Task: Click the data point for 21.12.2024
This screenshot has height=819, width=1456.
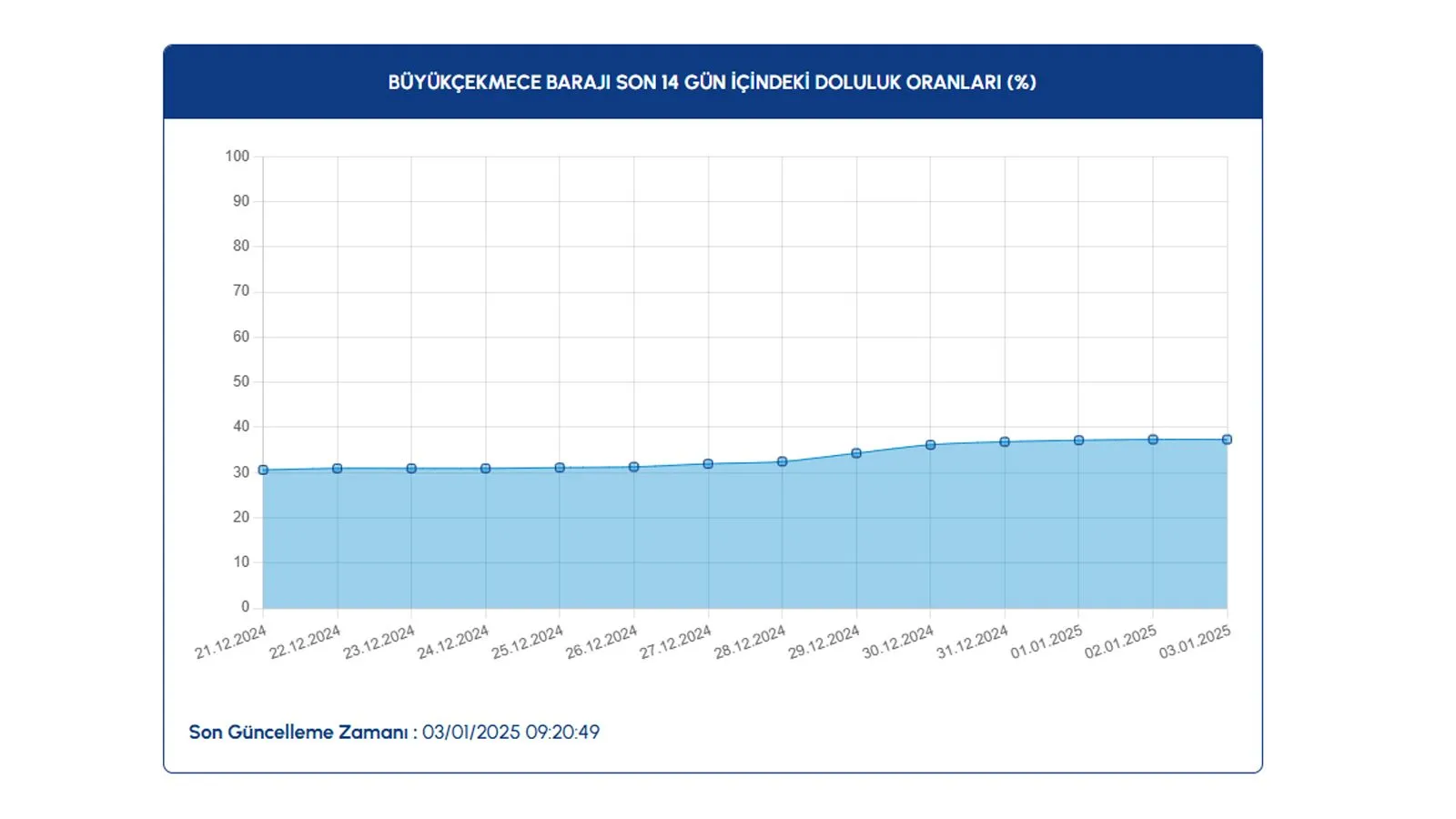Action: point(263,470)
